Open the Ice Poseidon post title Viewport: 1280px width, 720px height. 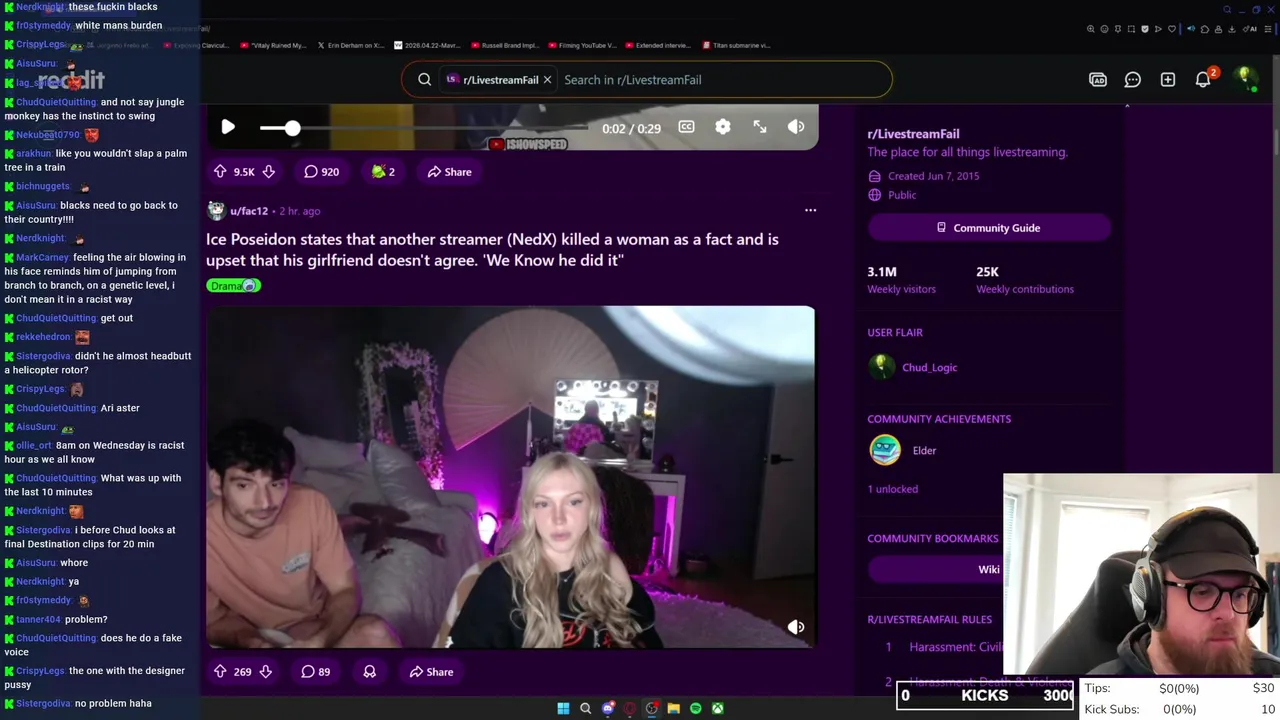492,250
